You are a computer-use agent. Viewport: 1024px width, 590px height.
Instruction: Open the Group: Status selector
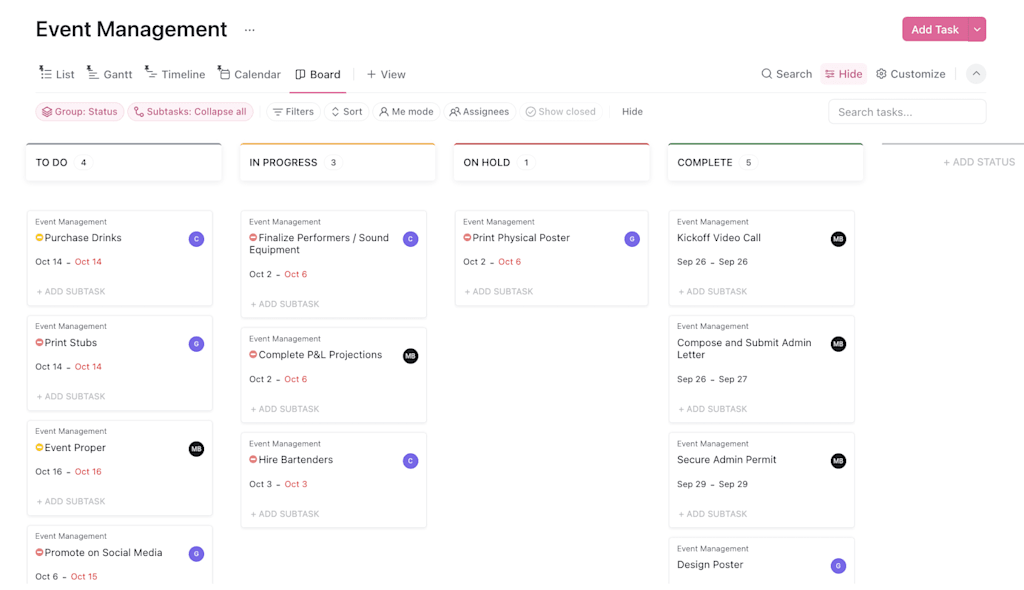coord(80,112)
